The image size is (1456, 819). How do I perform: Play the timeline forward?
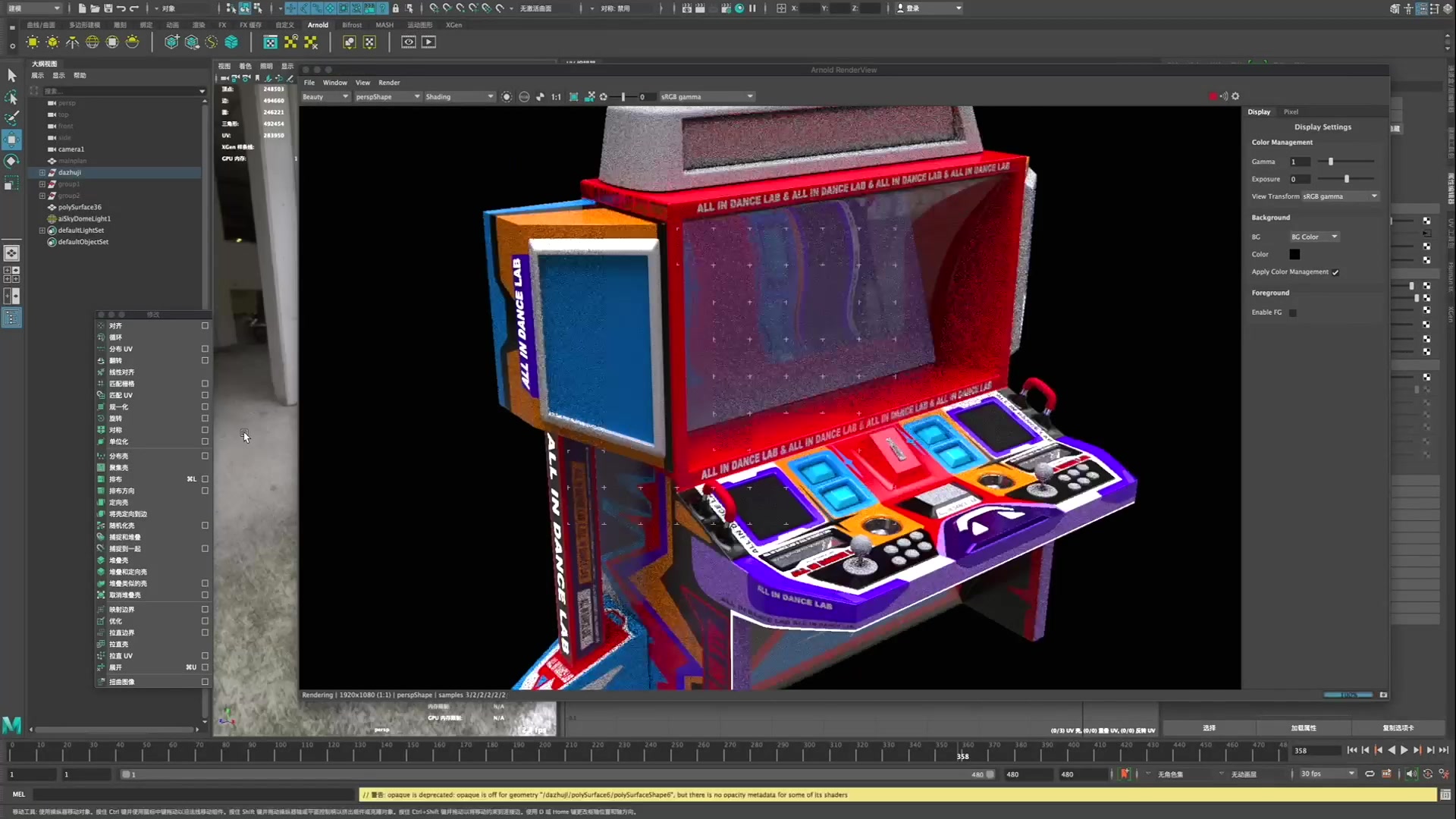tap(1404, 750)
